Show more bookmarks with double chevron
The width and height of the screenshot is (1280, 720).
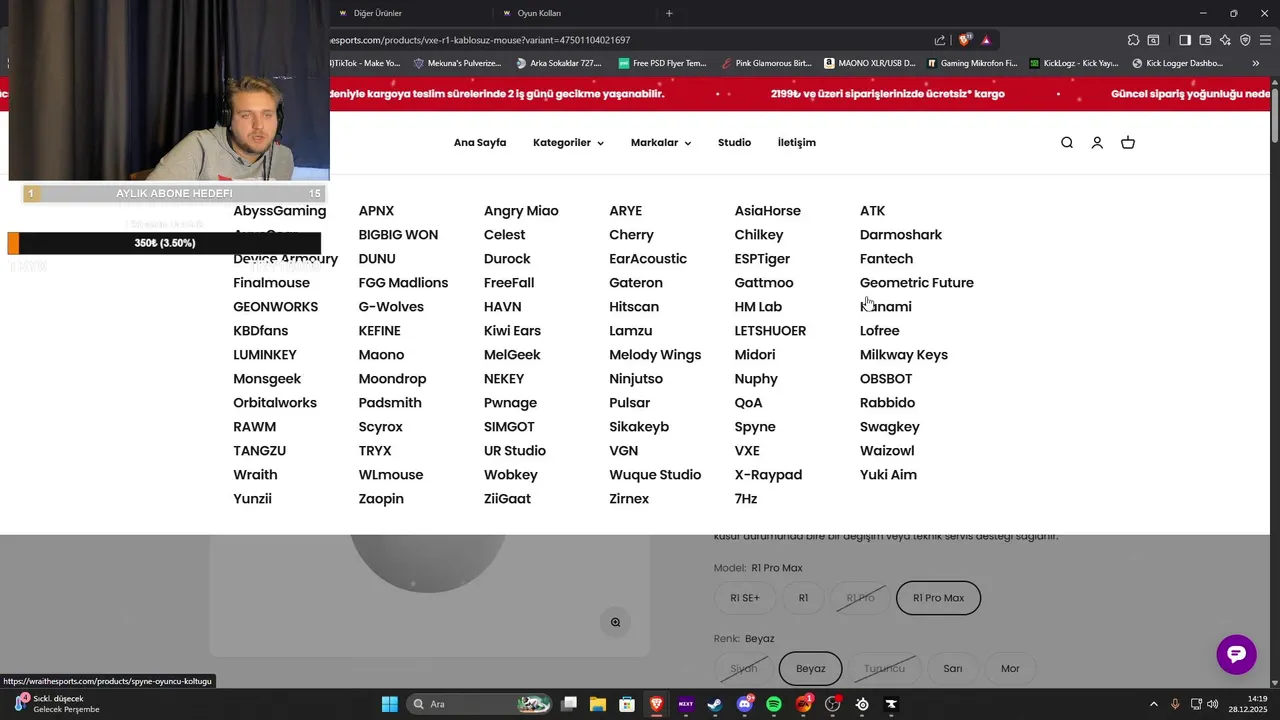coord(1256,63)
